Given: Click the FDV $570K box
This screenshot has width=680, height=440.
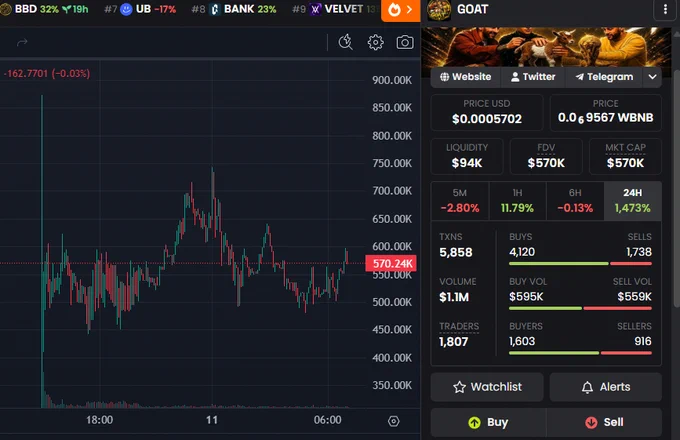Looking at the screenshot, I should pos(546,156).
